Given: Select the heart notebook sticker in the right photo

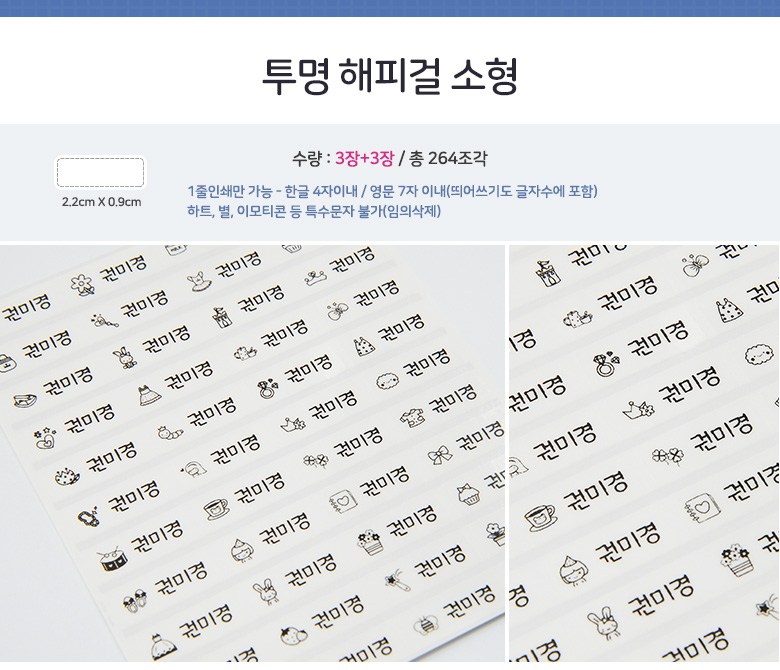Looking at the screenshot, I should click(x=701, y=508).
